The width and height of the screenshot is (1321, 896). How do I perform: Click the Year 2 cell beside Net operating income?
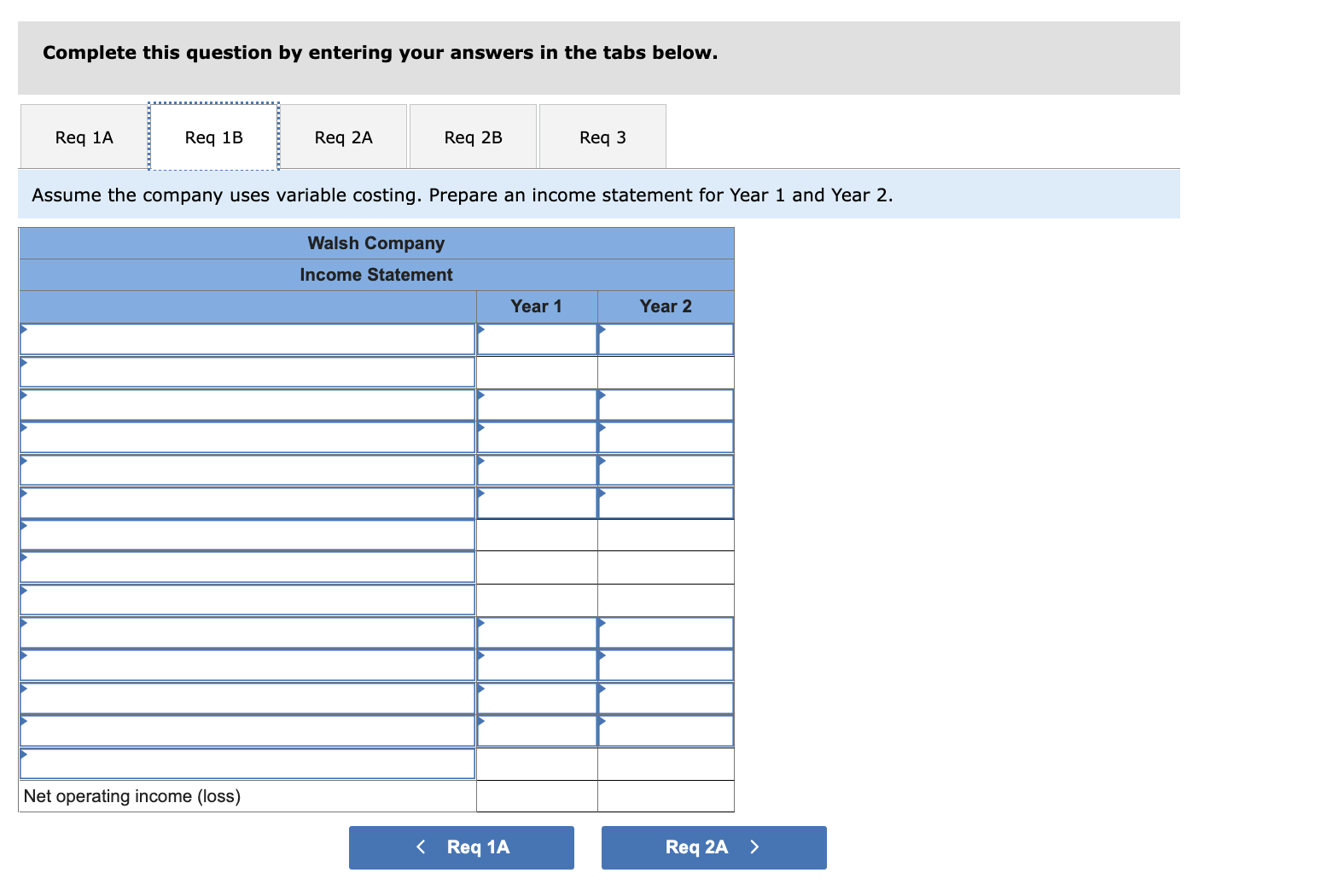click(x=666, y=796)
